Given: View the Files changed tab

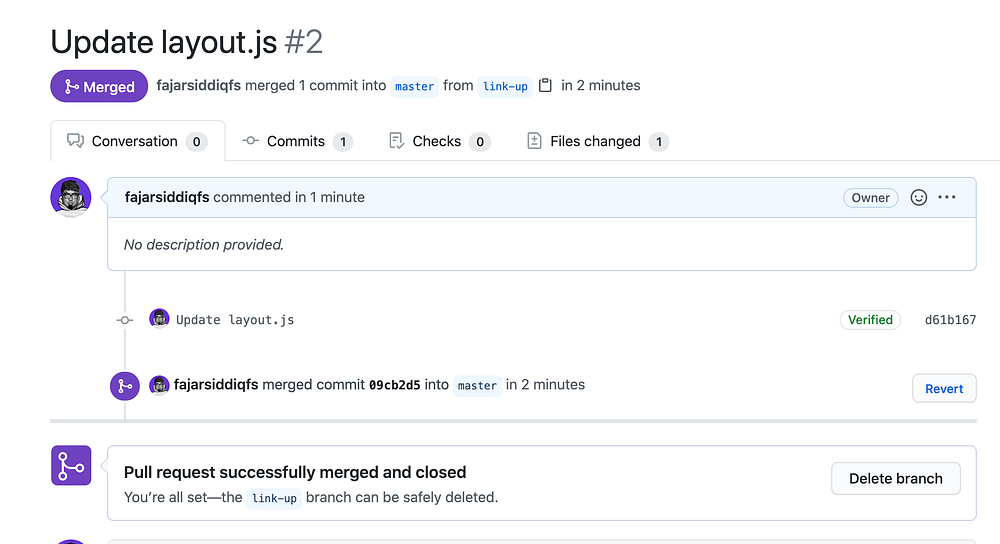Looking at the screenshot, I should pyautogui.click(x=596, y=141).
